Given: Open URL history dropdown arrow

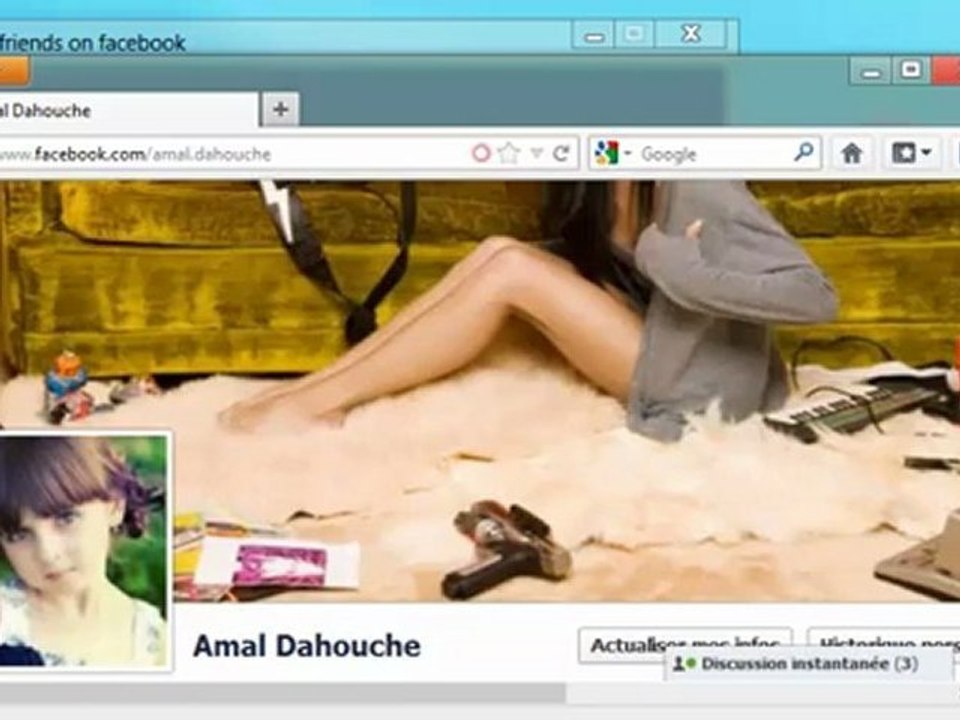Looking at the screenshot, I should tap(536, 153).
